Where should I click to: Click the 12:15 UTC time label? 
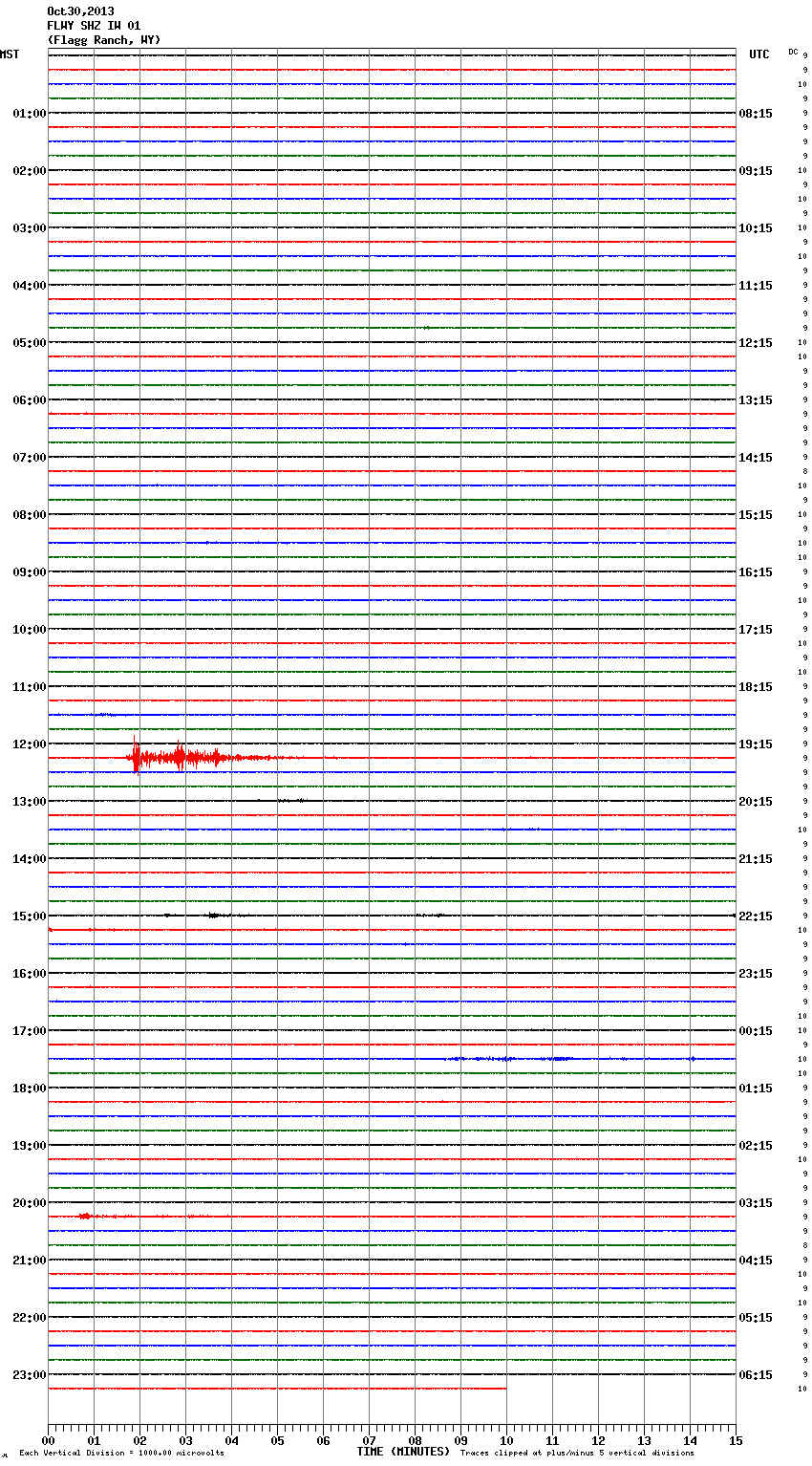pyautogui.click(x=756, y=342)
